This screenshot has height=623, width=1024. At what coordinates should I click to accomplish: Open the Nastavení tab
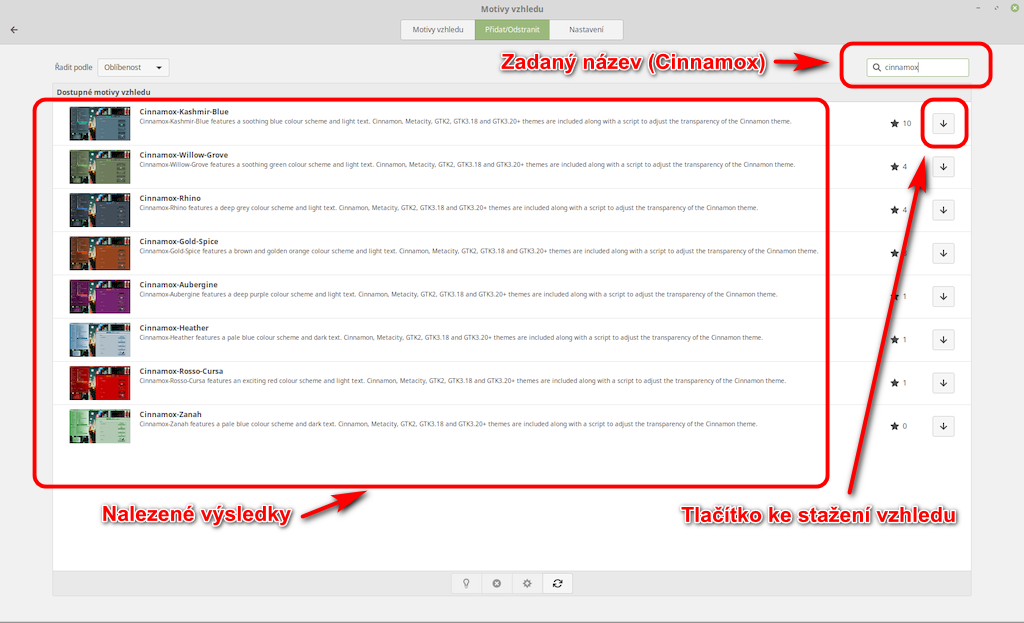tap(586, 29)
